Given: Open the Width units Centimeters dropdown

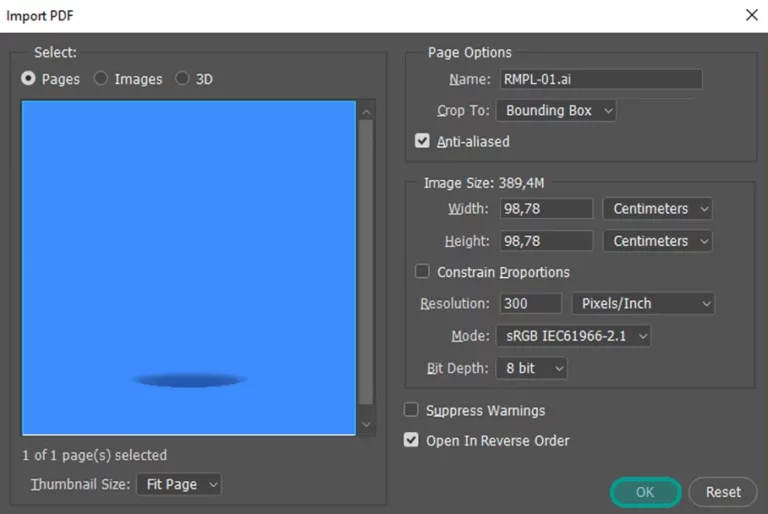Looking at the screenshot, I should pos(658,209).
